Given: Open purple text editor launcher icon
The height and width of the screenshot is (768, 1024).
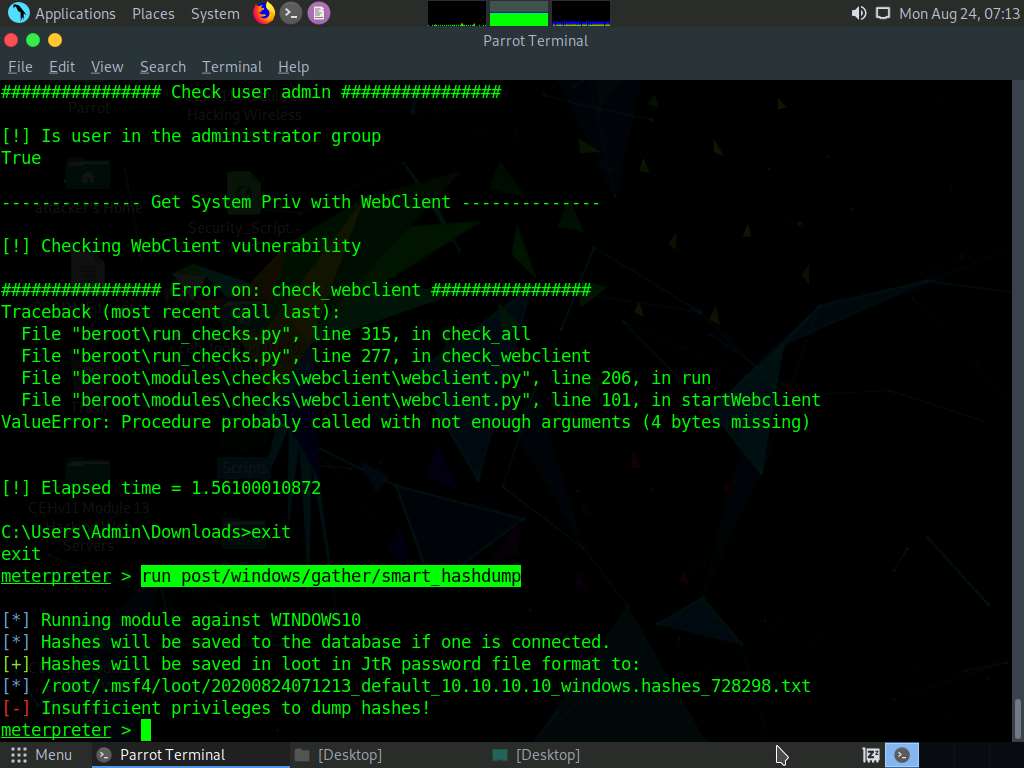Looking at the screenshot, I should point(319,13).
